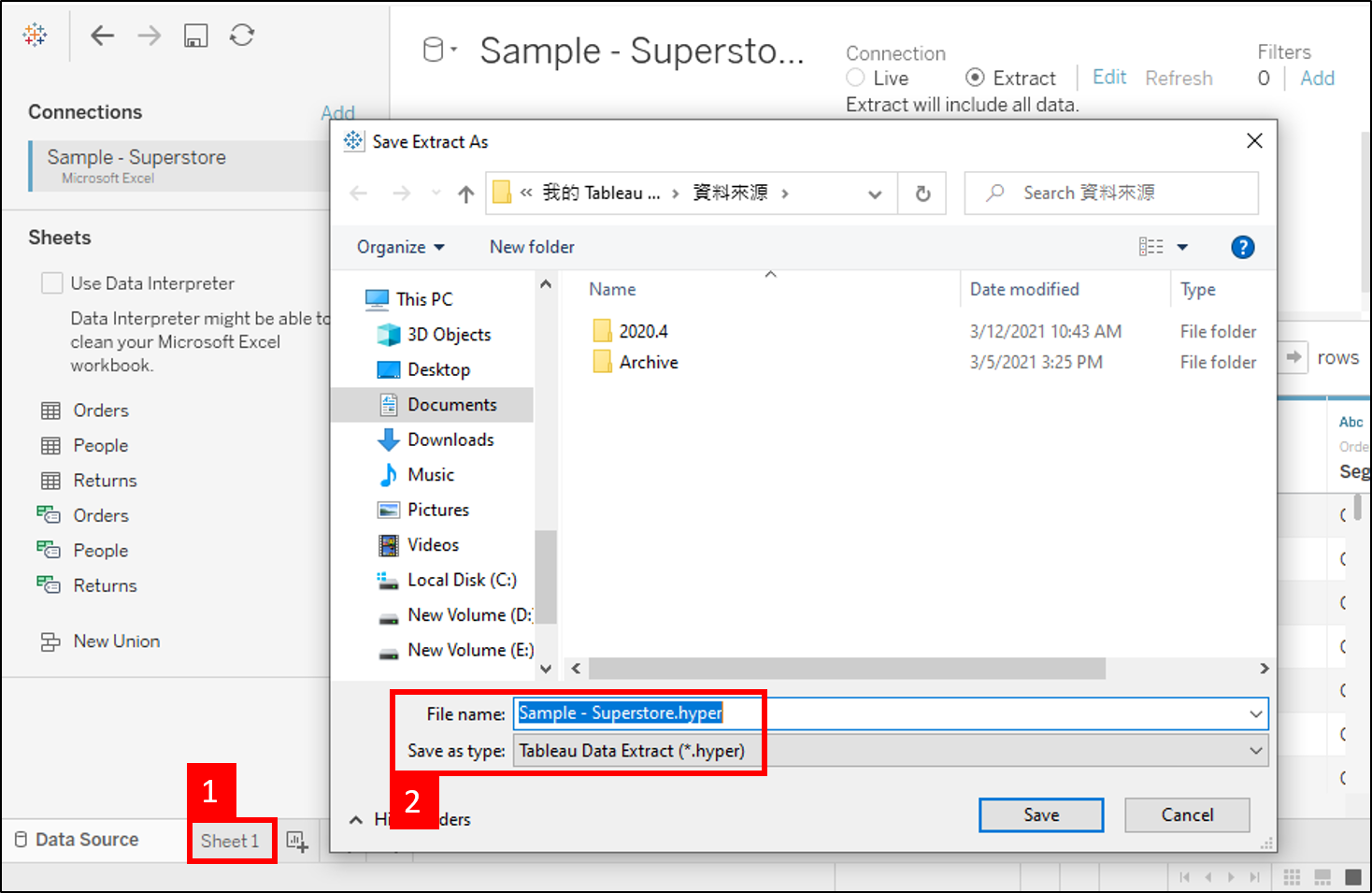Add a filter using the Filters Add link
The image size is (1372, 893).
[x=1318, y=79]
